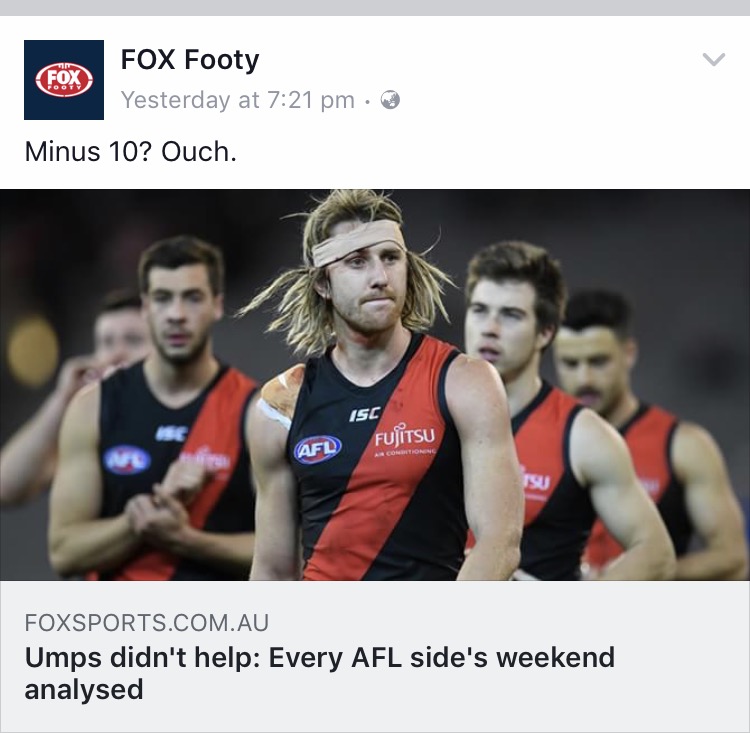This screenshot has height=733, width=750.
Task: Tap the bandage on the player's shoulder
Action: click(x=280, y=397)
